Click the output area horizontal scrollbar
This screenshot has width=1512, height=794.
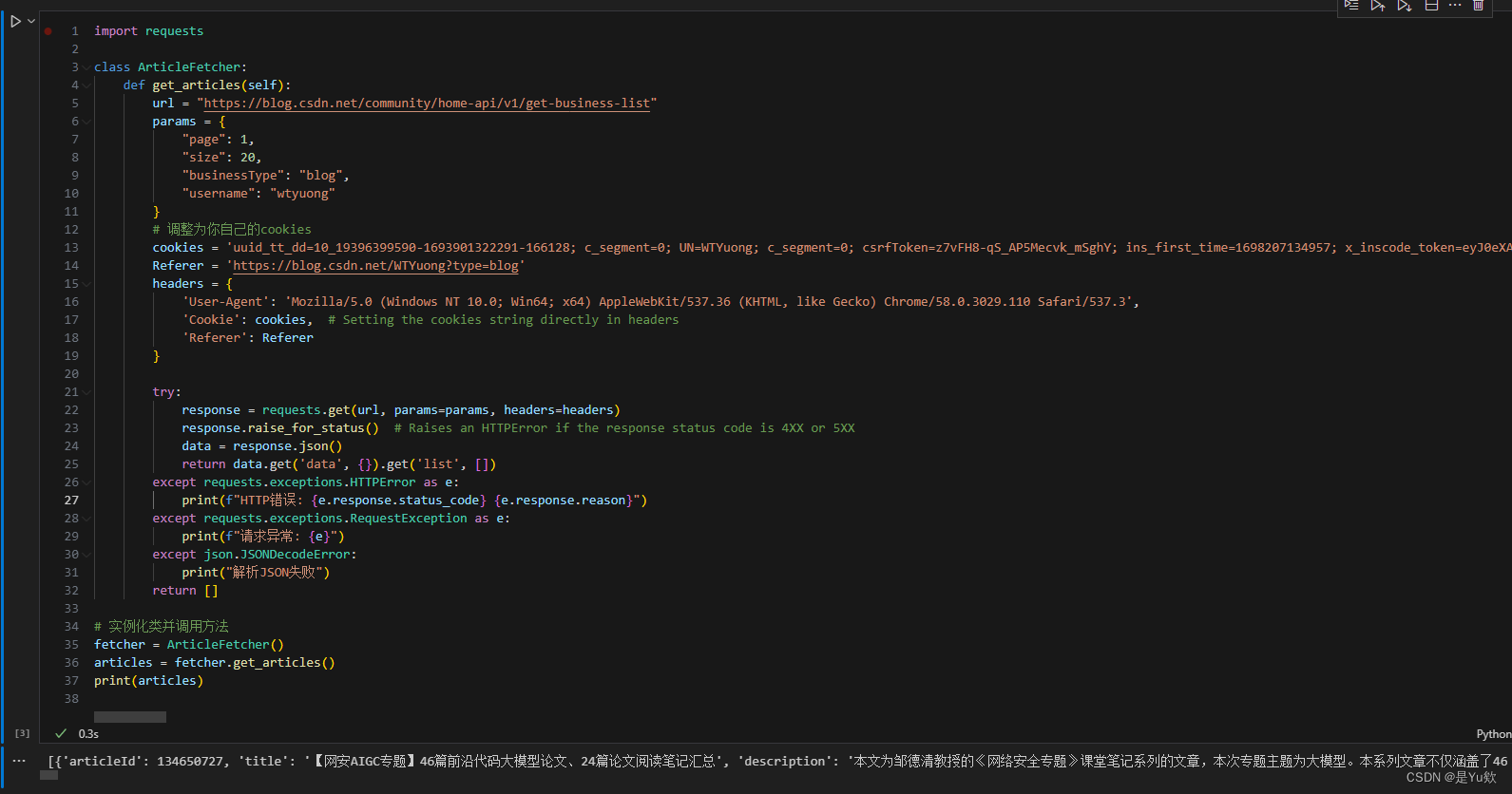coord(49,775)
